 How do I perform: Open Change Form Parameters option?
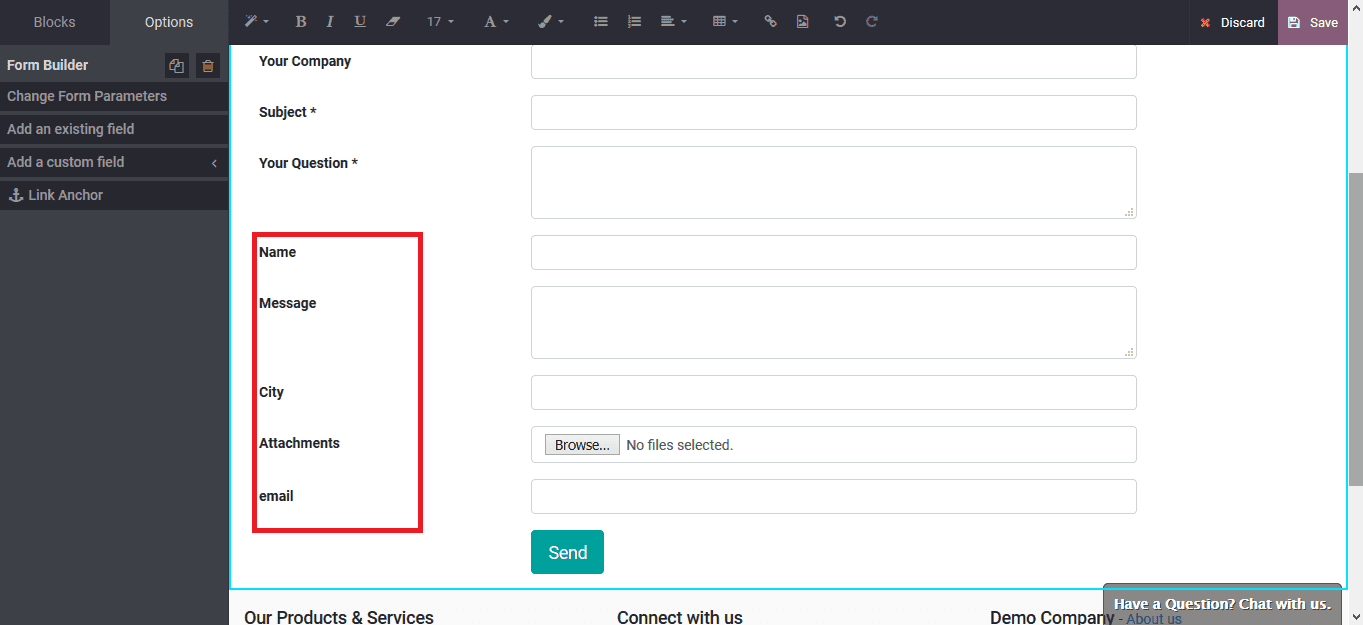[114, 97]
